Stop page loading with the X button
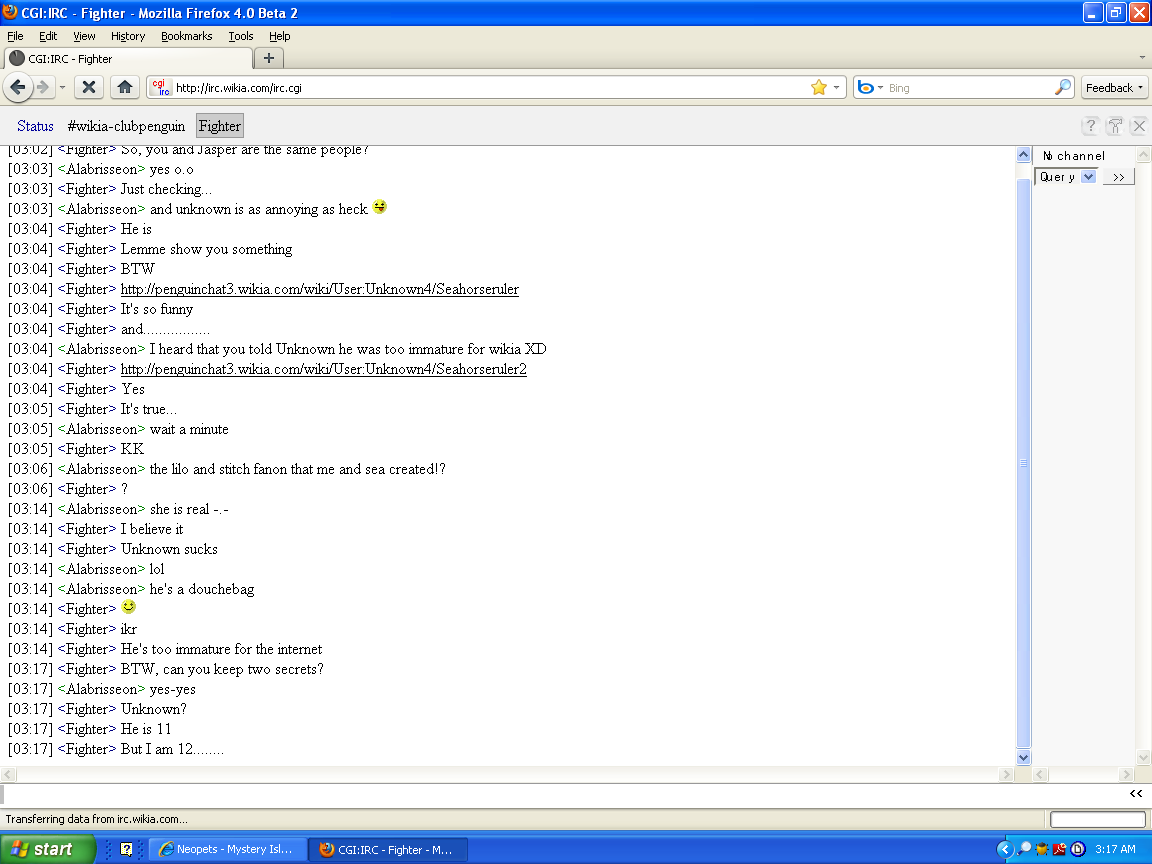Viewport: 1152px width, 864px height. point(89,87)
